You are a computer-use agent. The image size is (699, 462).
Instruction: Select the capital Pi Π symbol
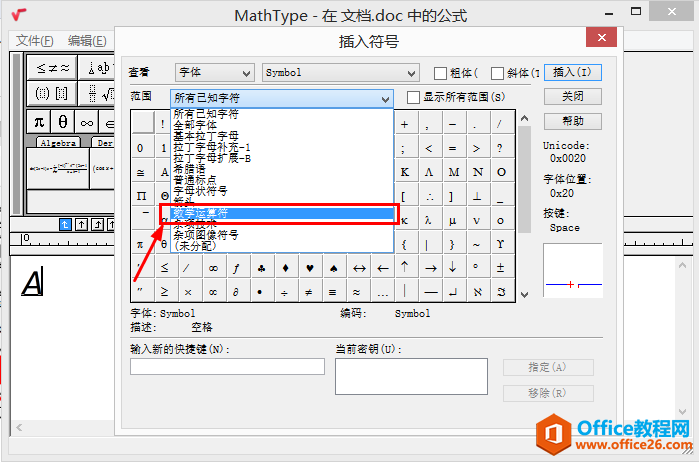click(141, 197)
